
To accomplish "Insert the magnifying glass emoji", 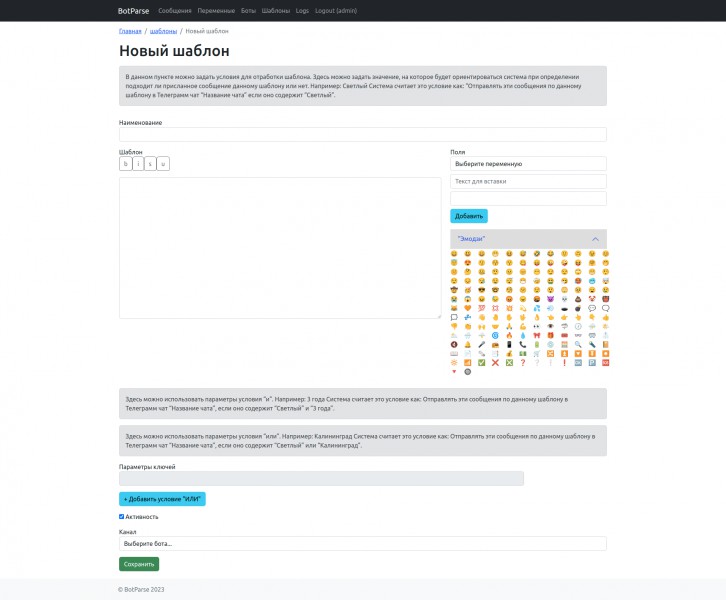I will pyautogui.click(x=578, y=344).
